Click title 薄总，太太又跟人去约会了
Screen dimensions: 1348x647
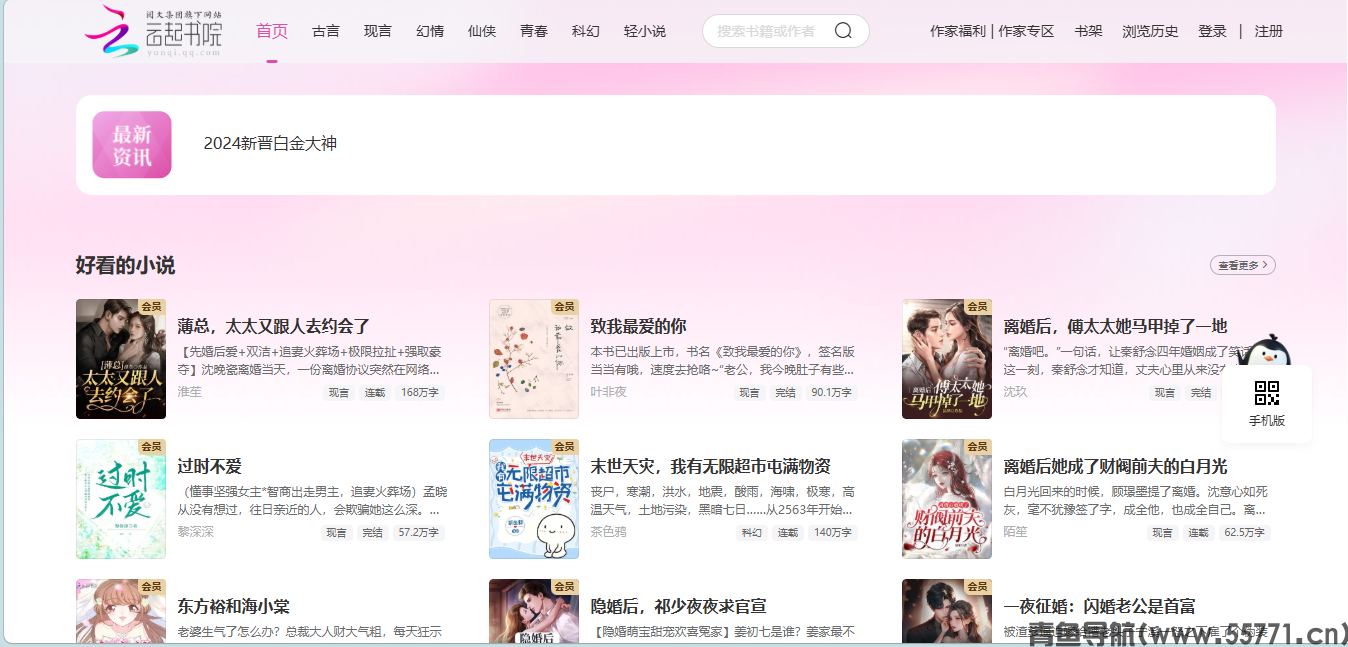[274, 326]
